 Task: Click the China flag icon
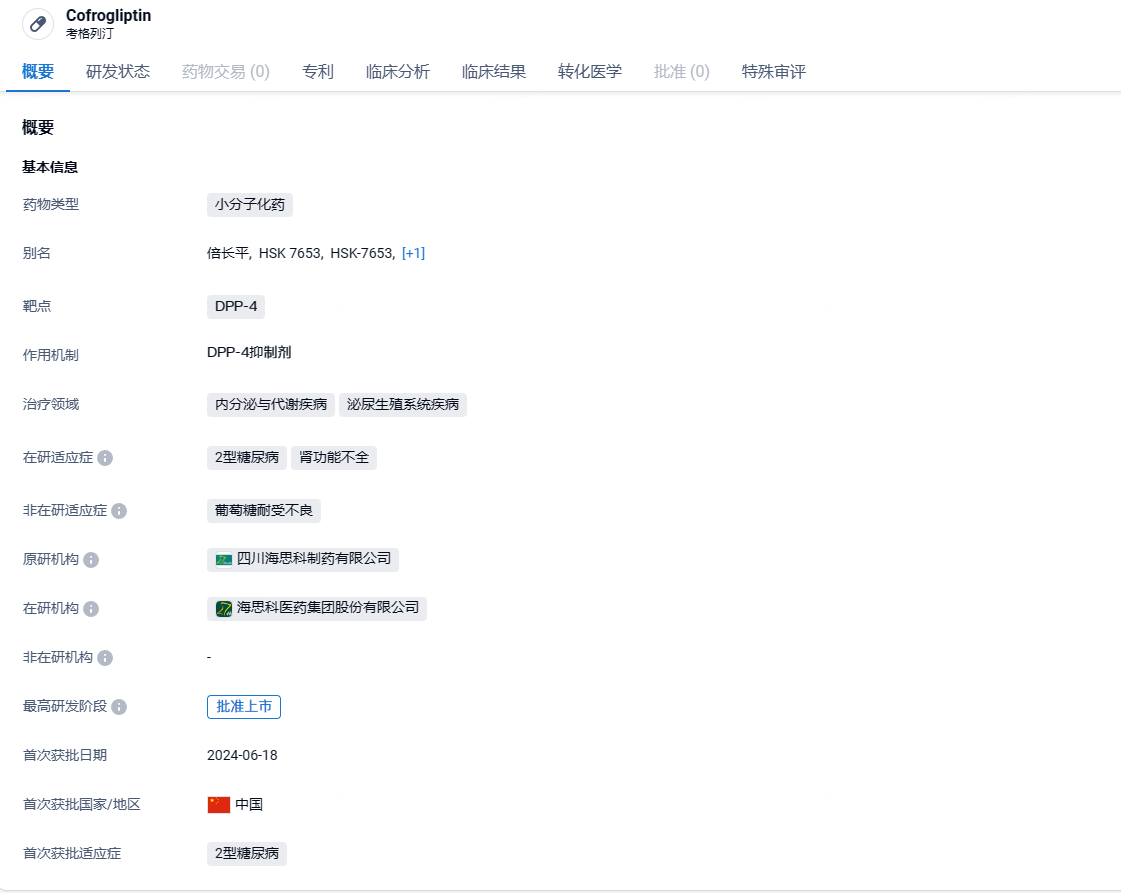[x=219, y=804]
